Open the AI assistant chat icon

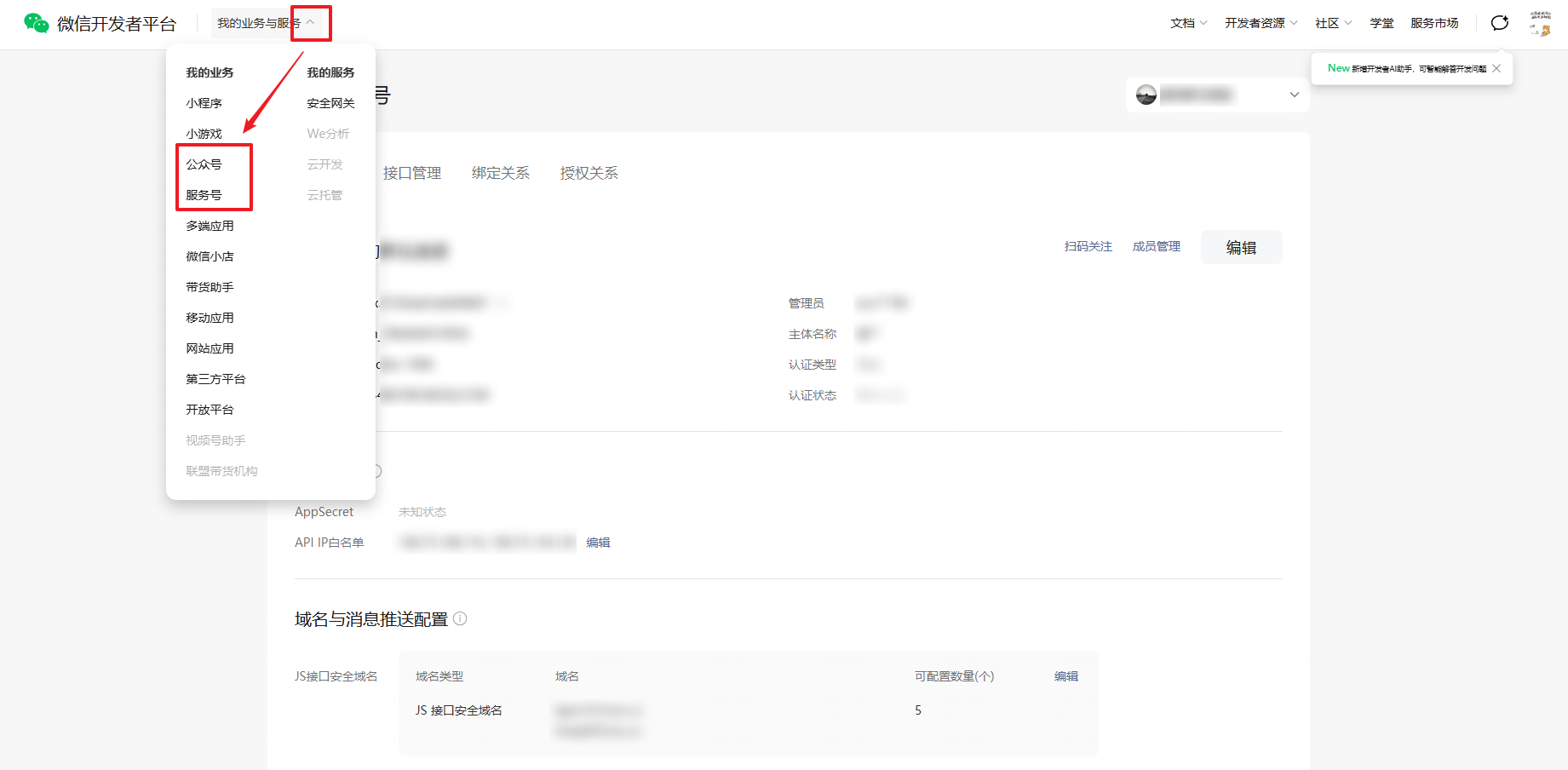1499,23
